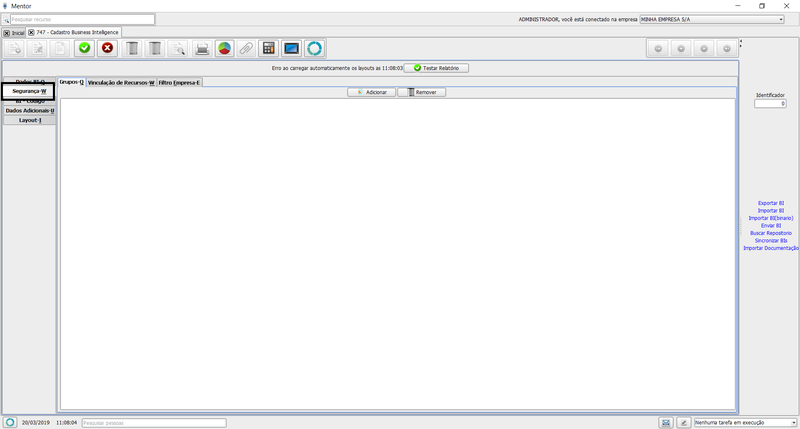Click the Exportar BI link
This screenshot has height=429, width=800.
(x=771, y=203)
